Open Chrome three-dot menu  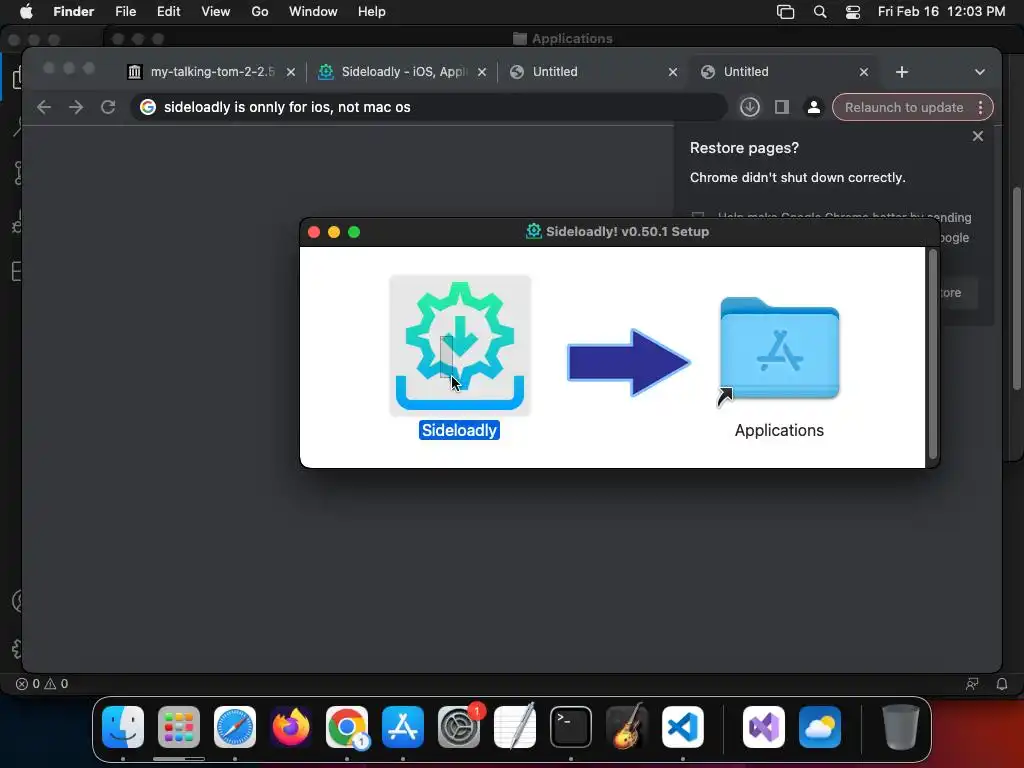pos(981,107)
